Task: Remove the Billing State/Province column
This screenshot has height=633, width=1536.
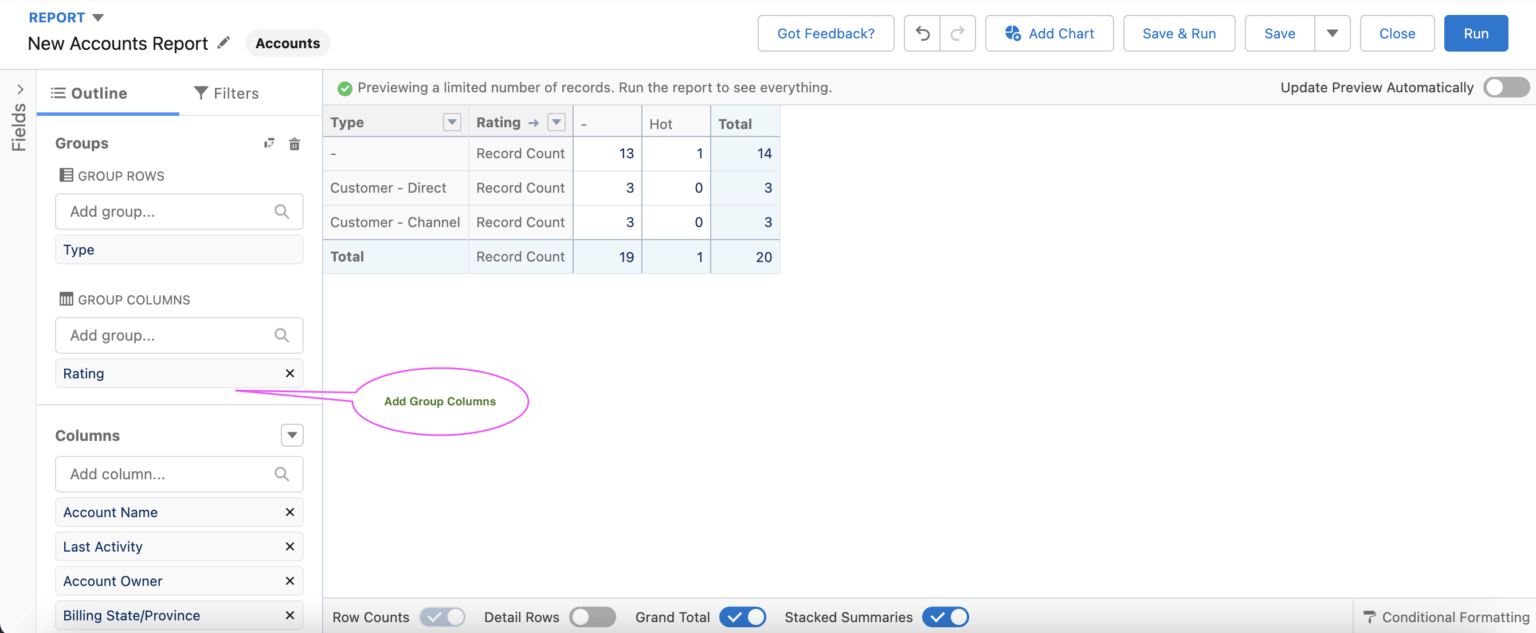Action: [289, 615]
